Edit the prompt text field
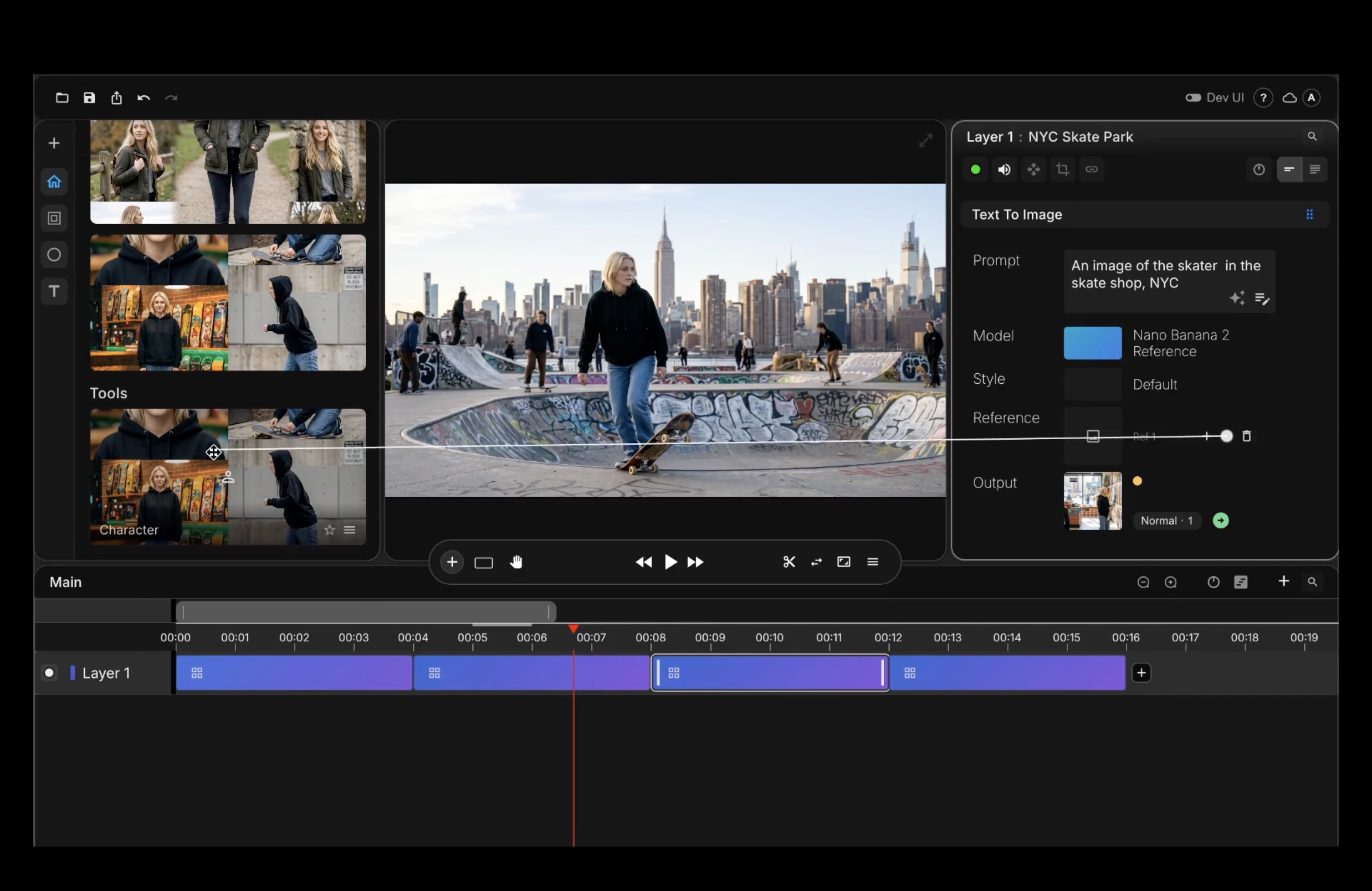 click(1169, 281)
